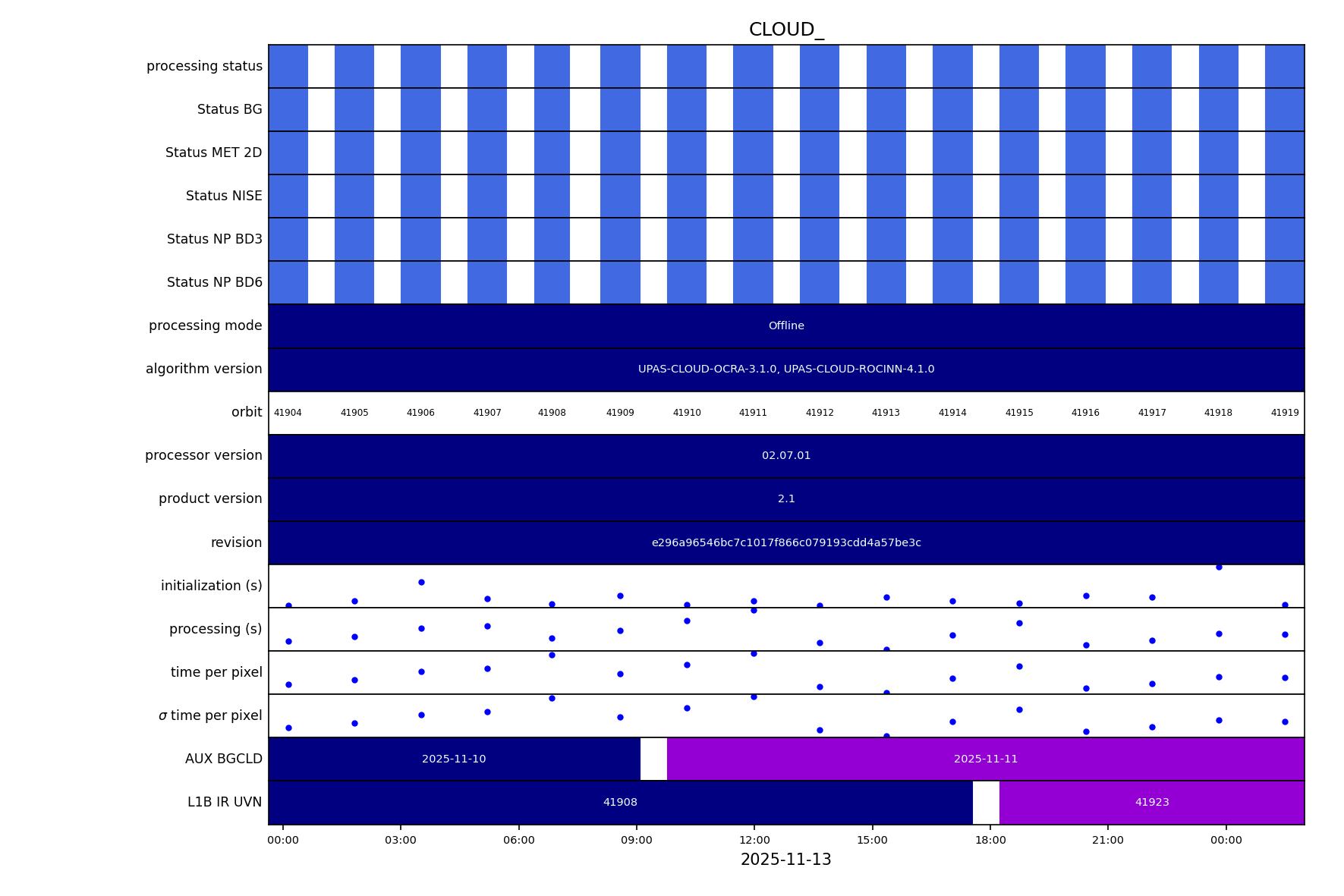Select the σ time per pixel row label
Viewport: 1344px width, 896px height.
point(210,716)
